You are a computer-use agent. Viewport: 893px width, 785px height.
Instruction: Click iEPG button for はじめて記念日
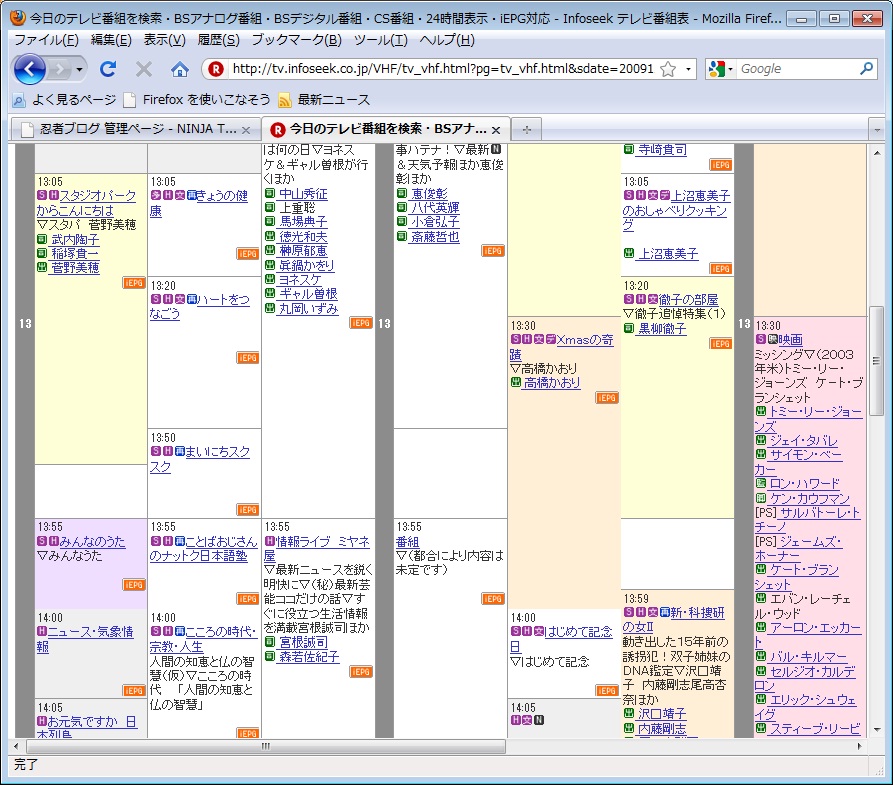tap(607, 690)
